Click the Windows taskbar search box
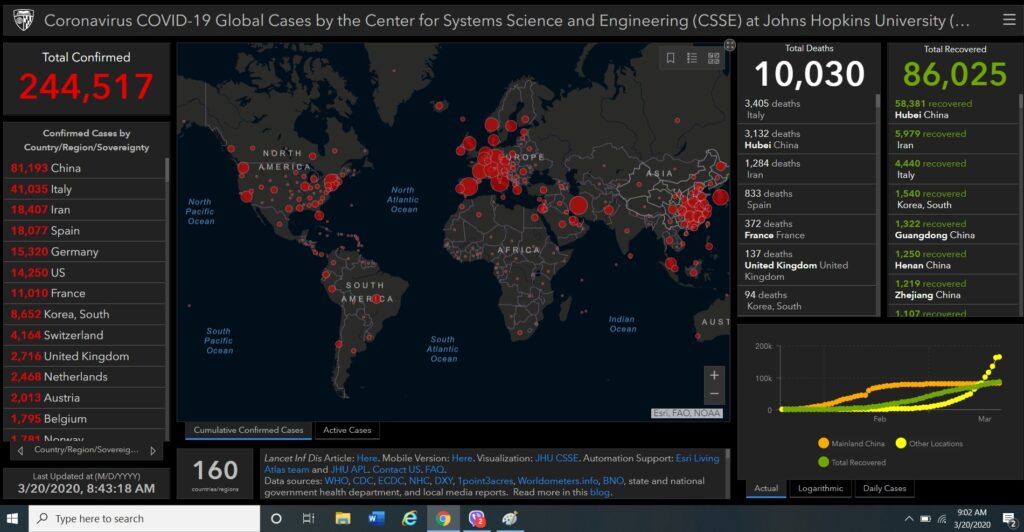The height and width of the screenshot is (532, 1024). click(x=145, y=518)
